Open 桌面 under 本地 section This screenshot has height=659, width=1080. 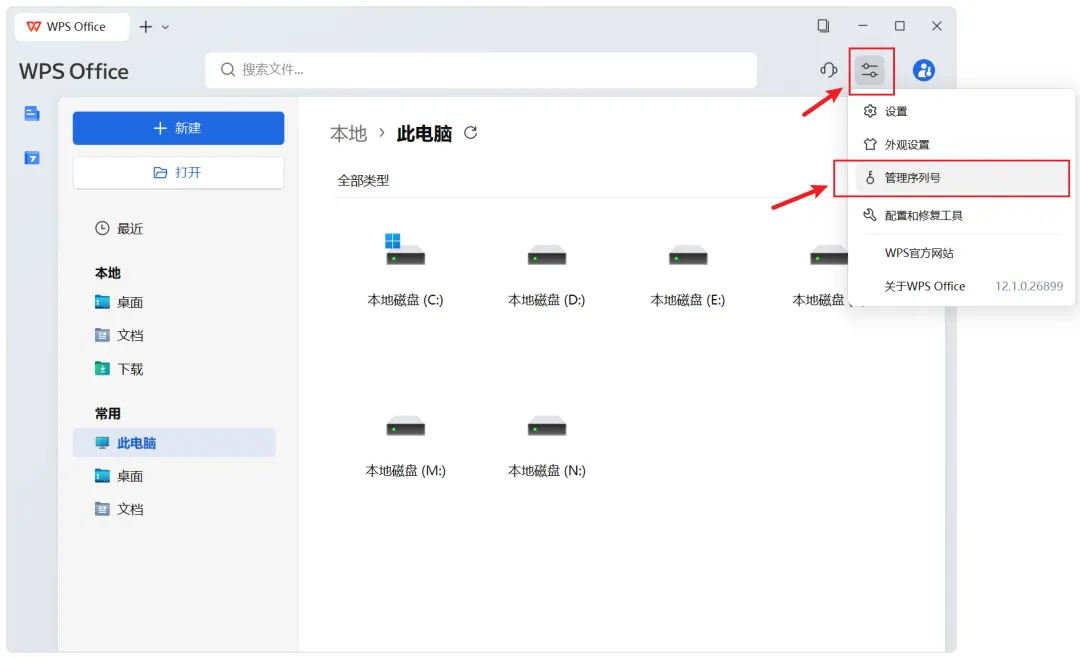point(174,302)
